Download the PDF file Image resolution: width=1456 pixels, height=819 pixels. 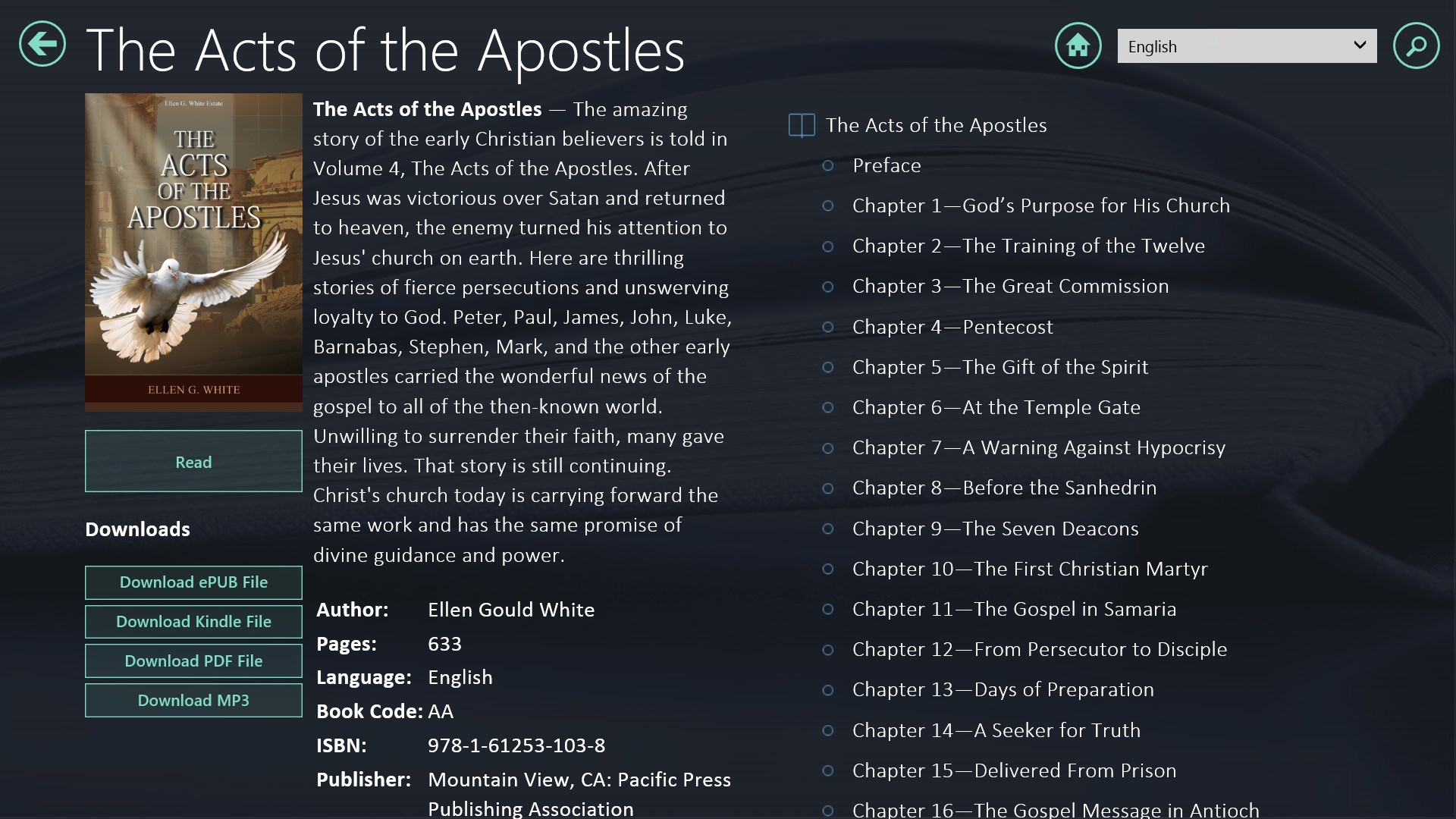tap(193, 661)
